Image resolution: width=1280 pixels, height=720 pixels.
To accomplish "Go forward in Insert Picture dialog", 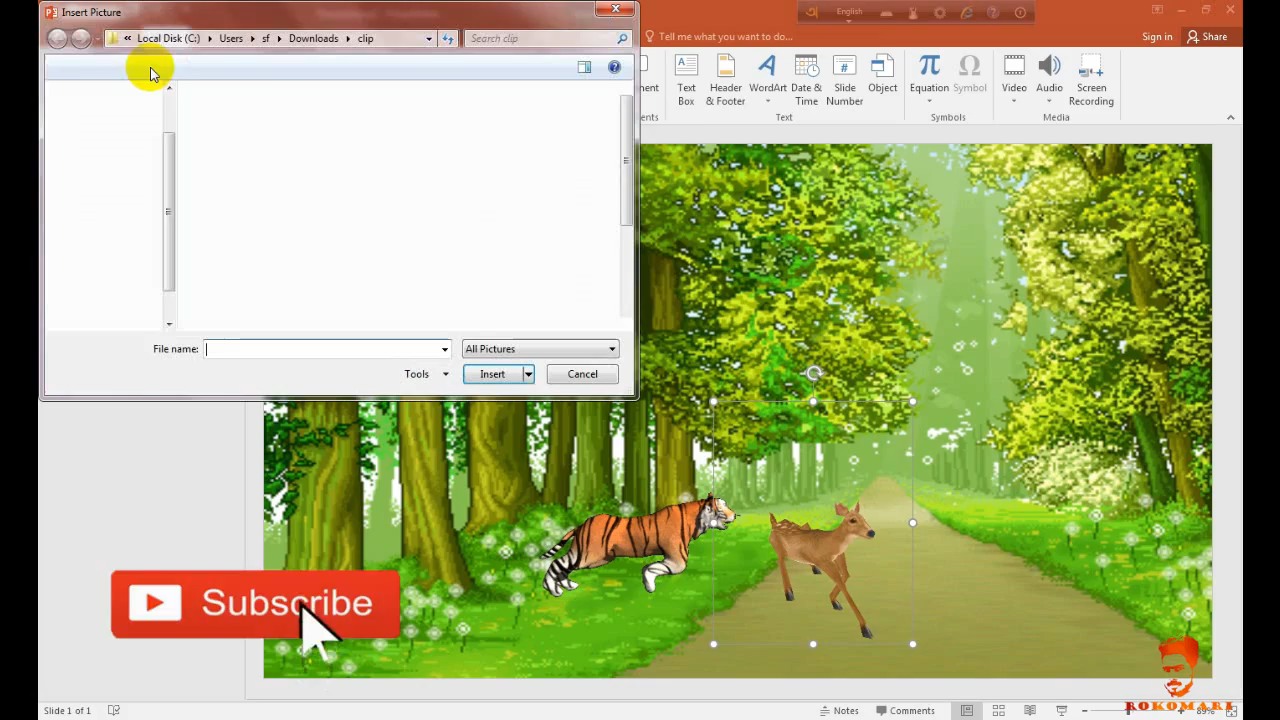I will point(81,38).
